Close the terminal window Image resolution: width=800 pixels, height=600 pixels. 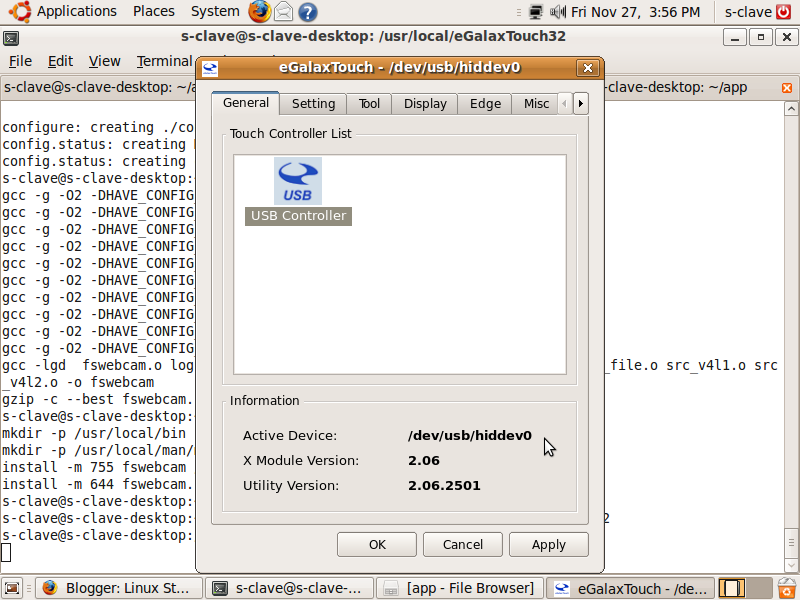point(787,37)
